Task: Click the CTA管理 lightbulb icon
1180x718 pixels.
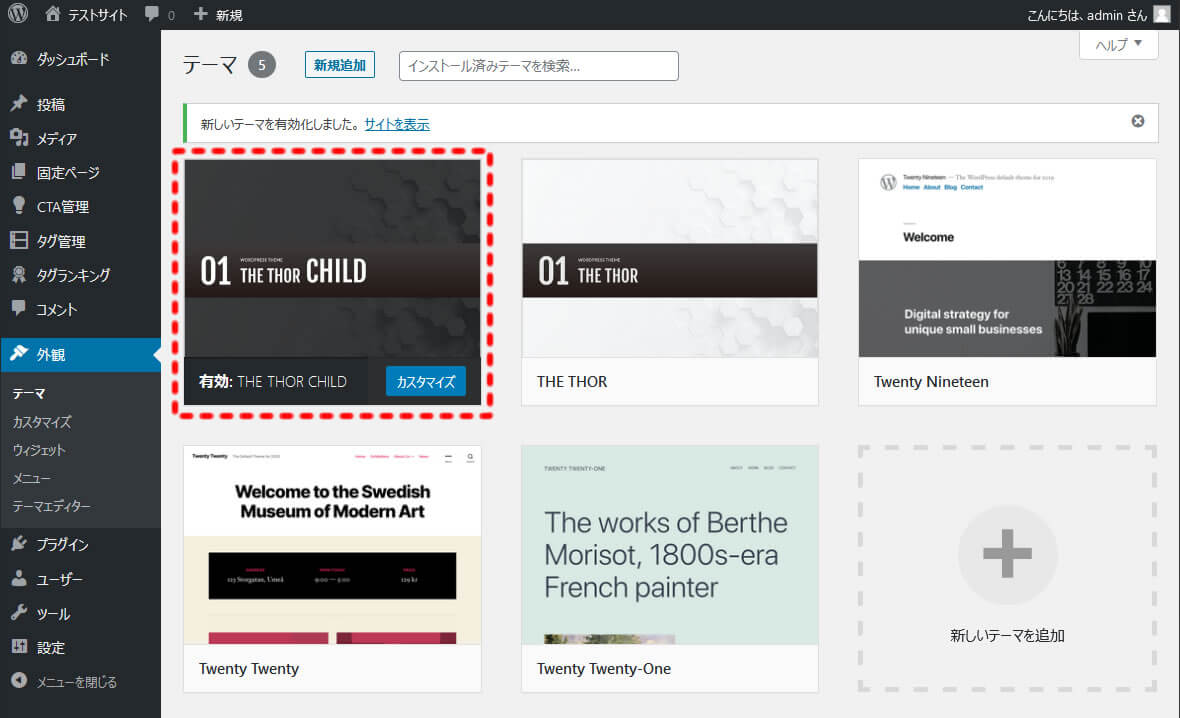Action: [x=19, y=205]
